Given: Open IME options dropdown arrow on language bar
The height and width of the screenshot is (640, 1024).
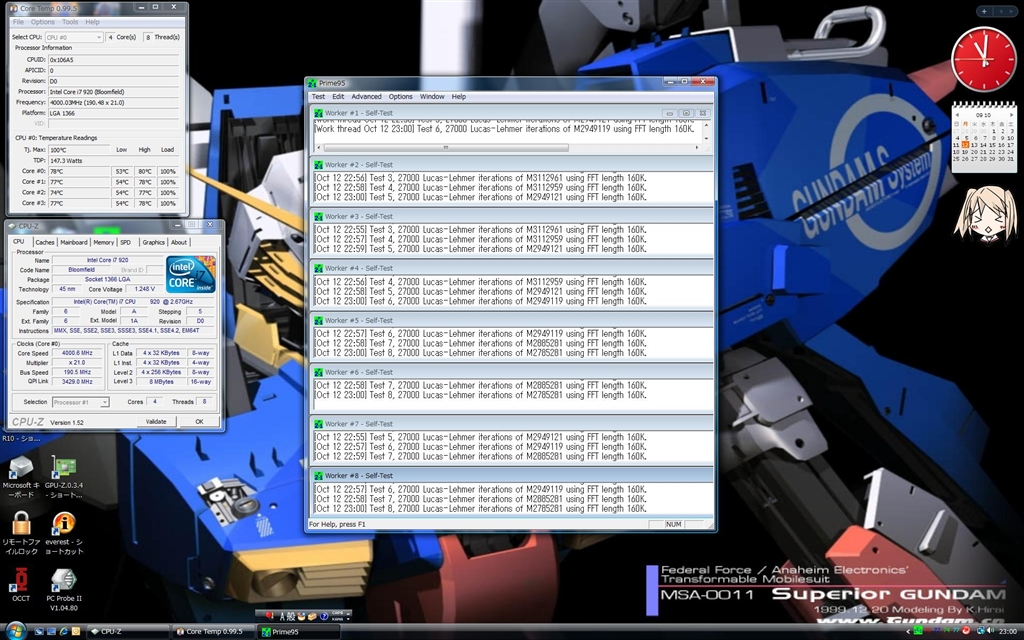Looking at the screenshot, I should point(348,619).
